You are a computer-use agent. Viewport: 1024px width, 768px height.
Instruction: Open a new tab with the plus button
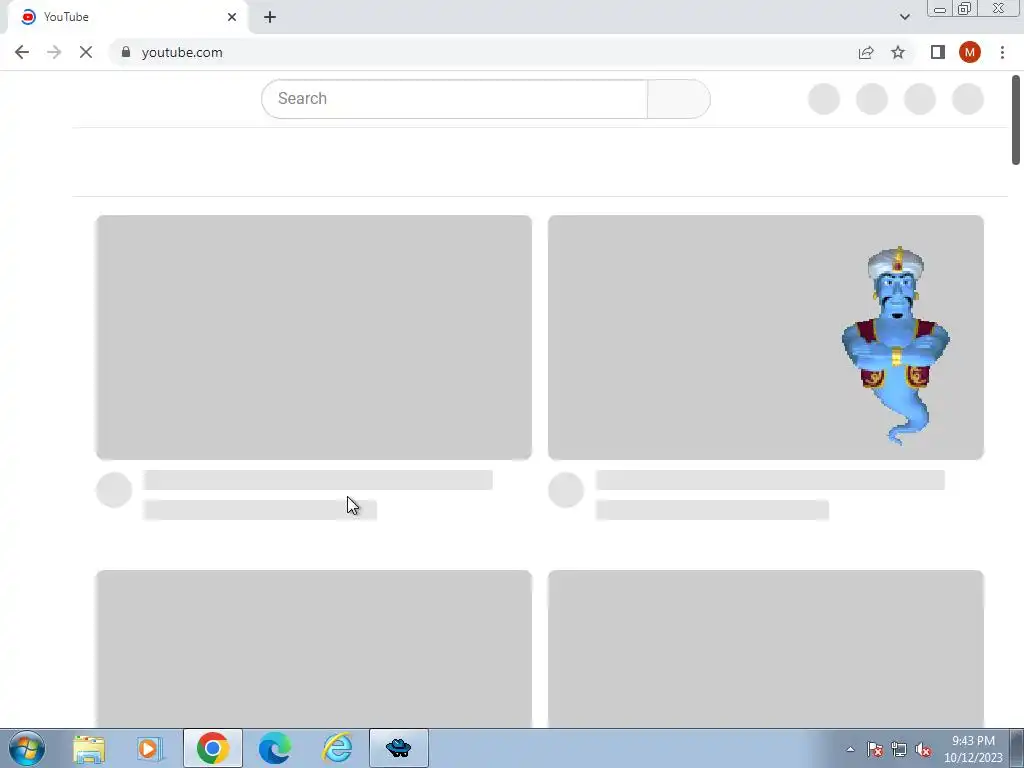click(270, 17)
